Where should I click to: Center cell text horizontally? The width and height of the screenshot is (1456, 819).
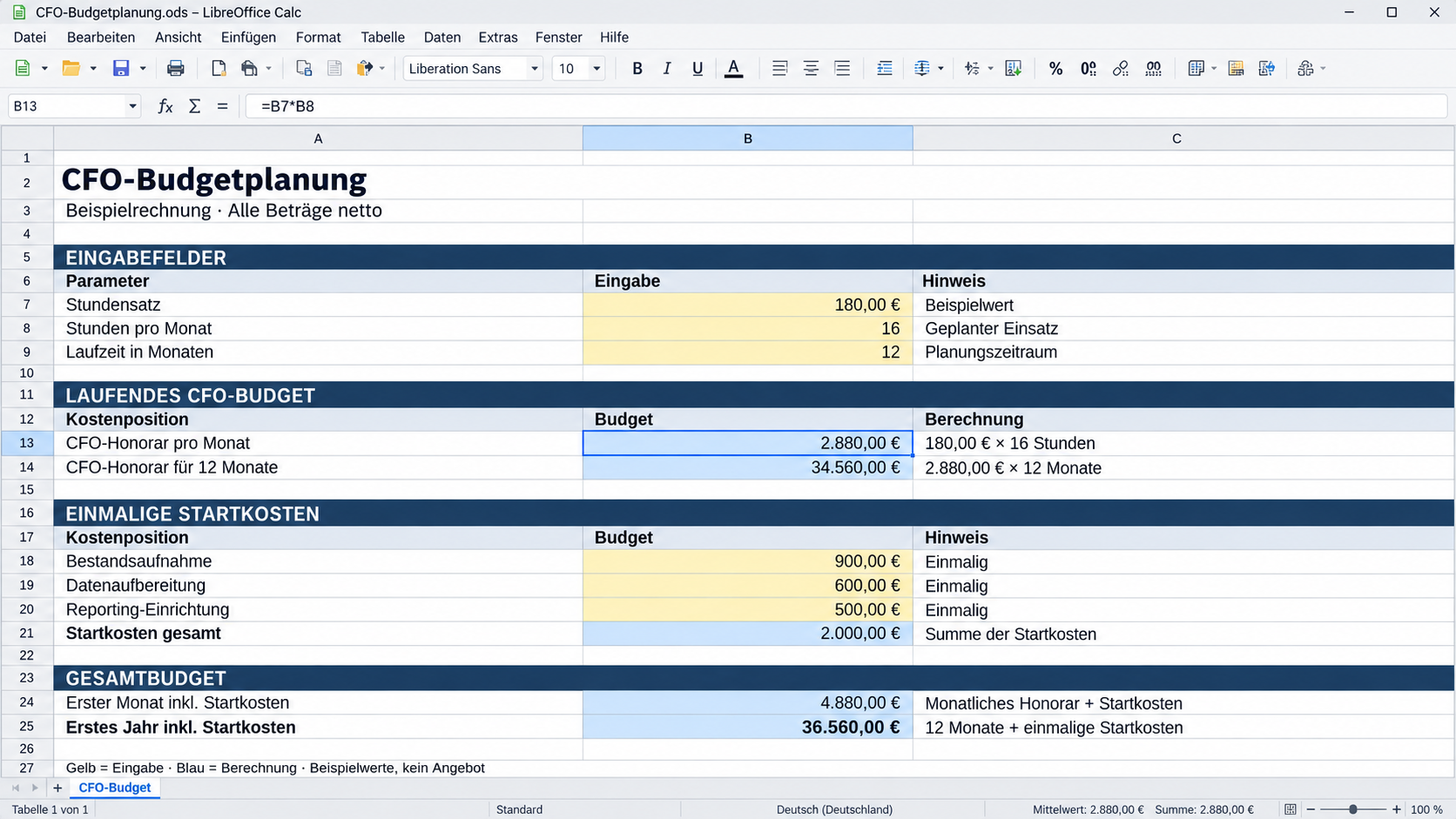point(811,69)
